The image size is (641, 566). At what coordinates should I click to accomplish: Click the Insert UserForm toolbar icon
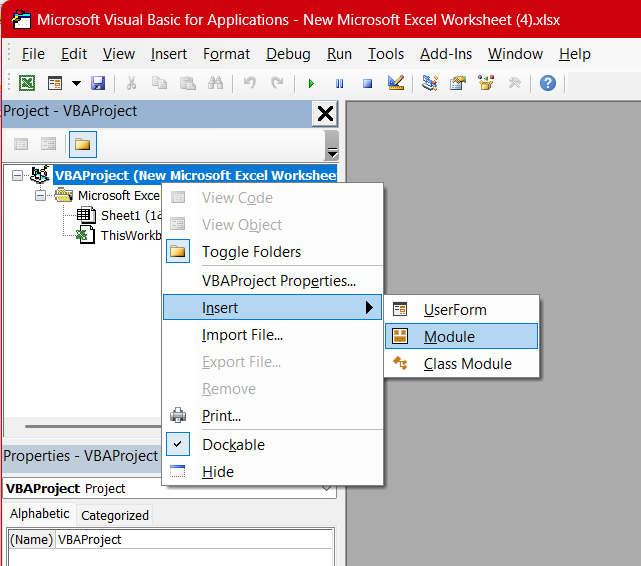pyautogui.click(x=55, y=83)
